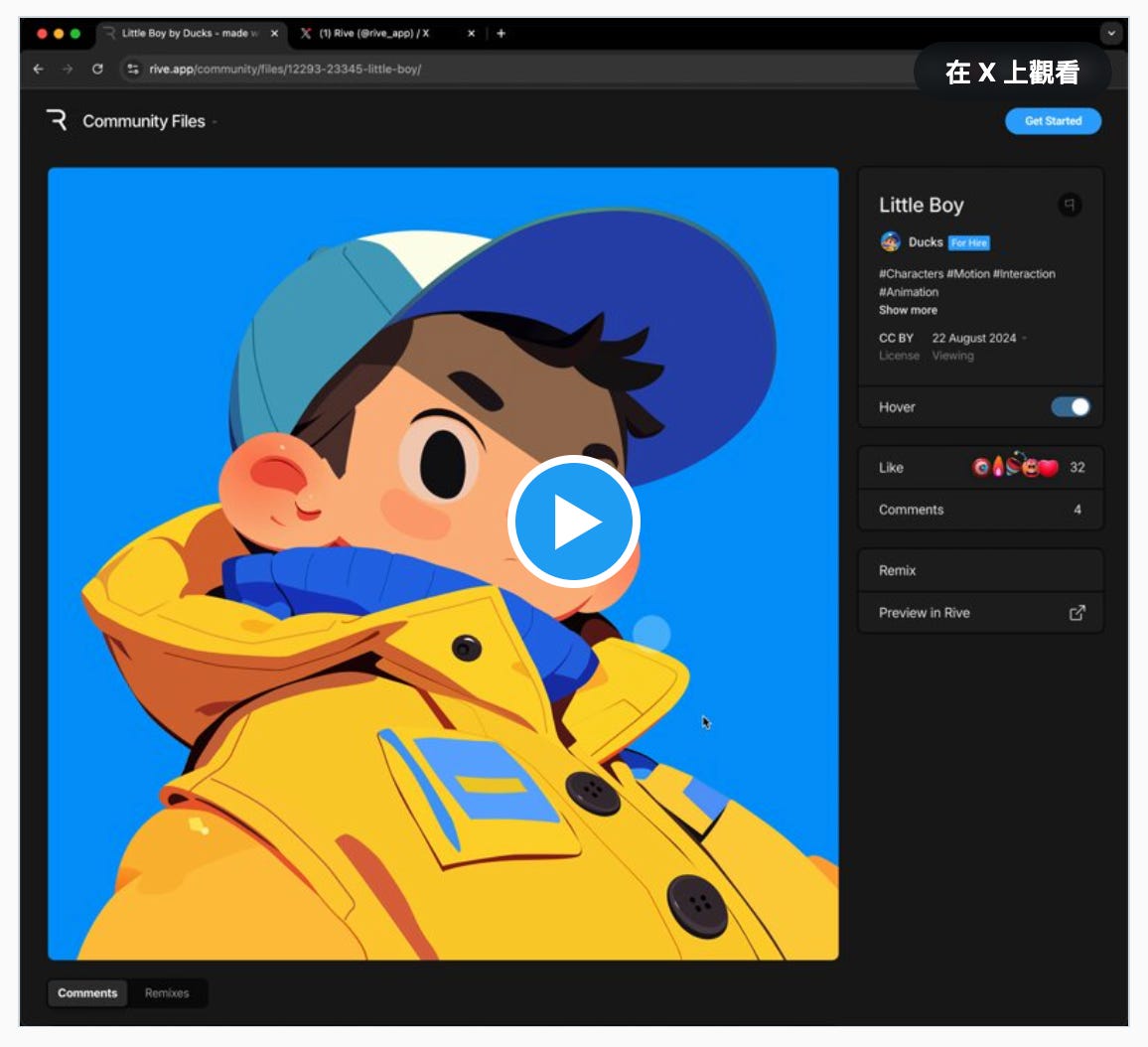Open the Community Files heading
Viewport: 1148px width, 1047px height.
[x=143, y=121]
